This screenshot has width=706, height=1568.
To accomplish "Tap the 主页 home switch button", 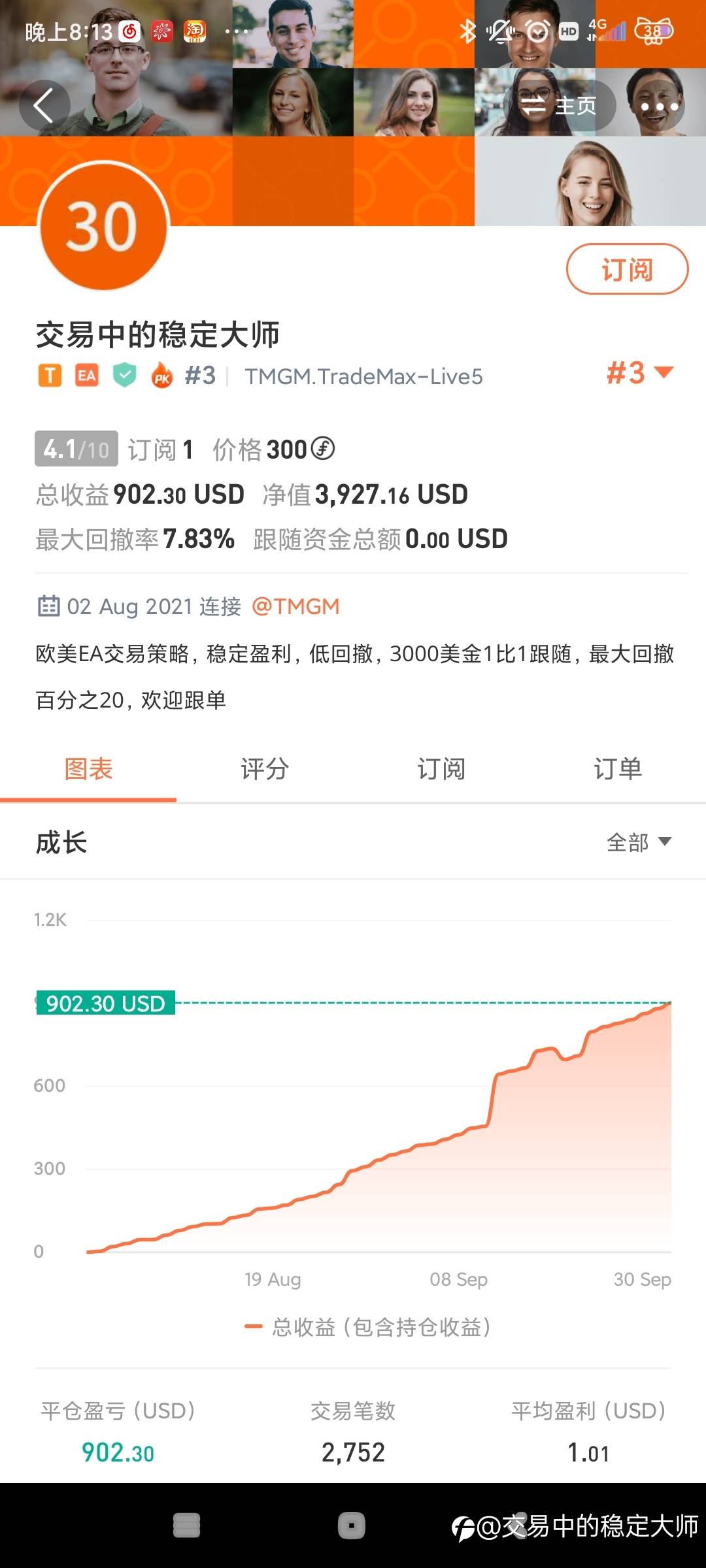I will 561,105.
